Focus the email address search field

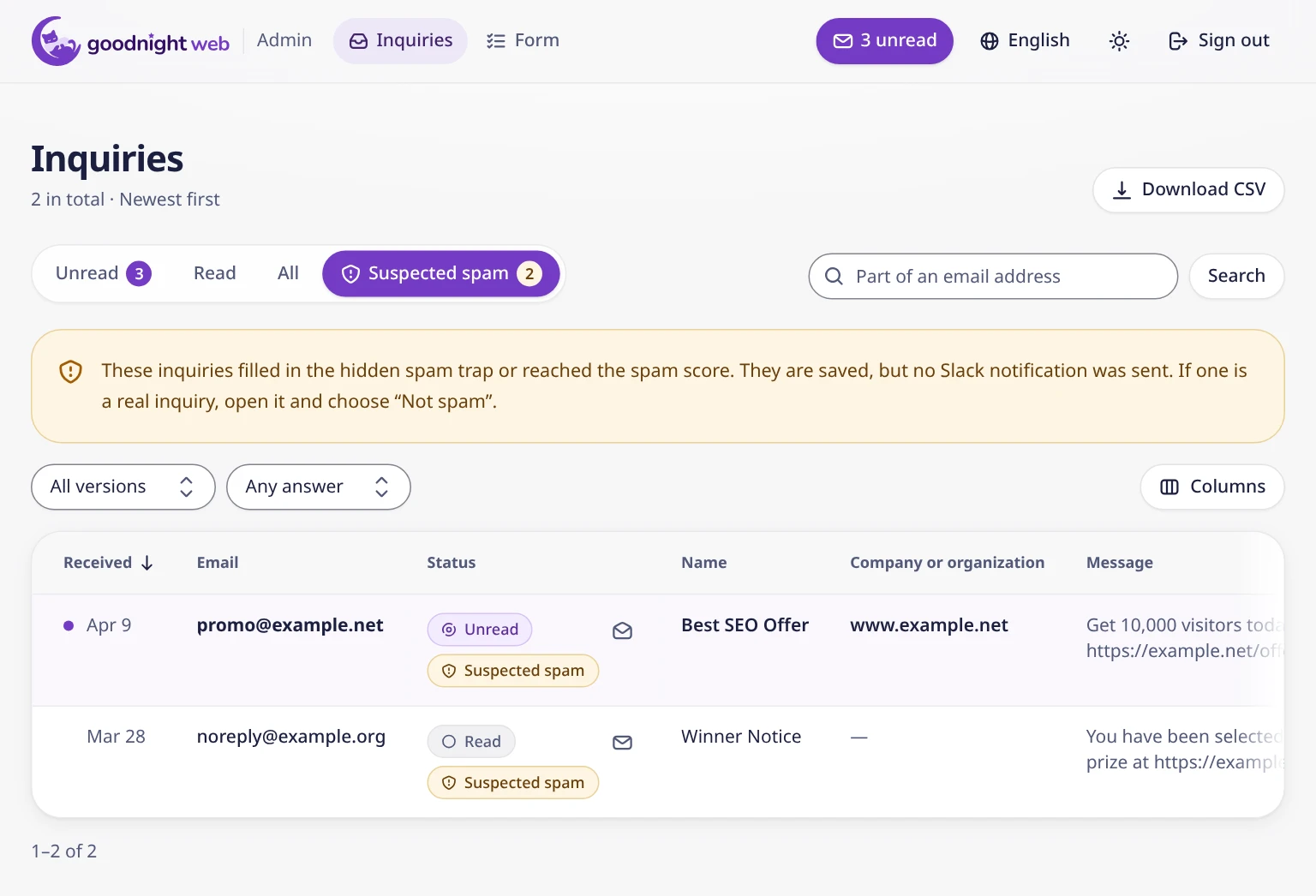[993, 276]
